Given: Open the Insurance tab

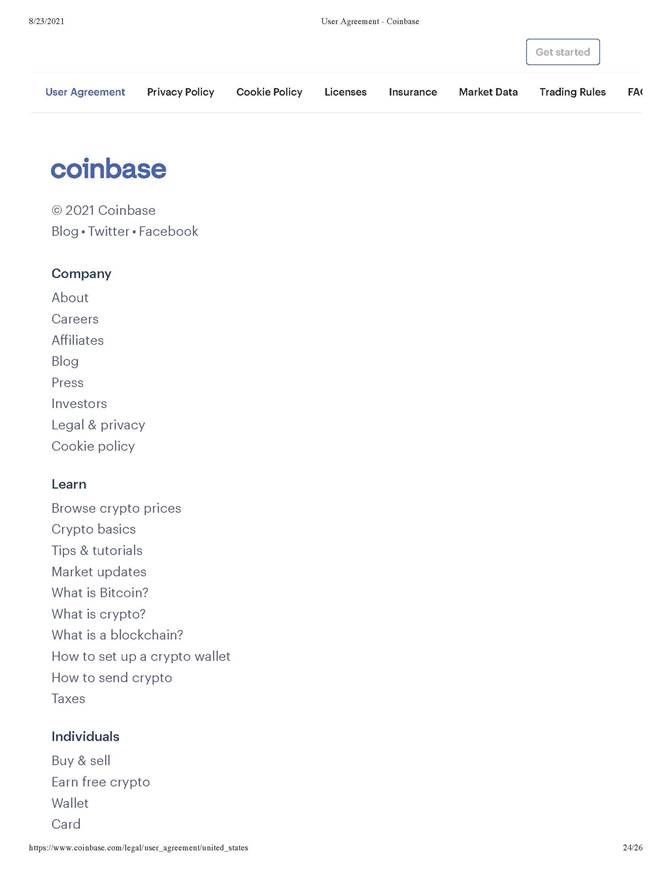Looking at the screenshot, I should coord(412,92).
